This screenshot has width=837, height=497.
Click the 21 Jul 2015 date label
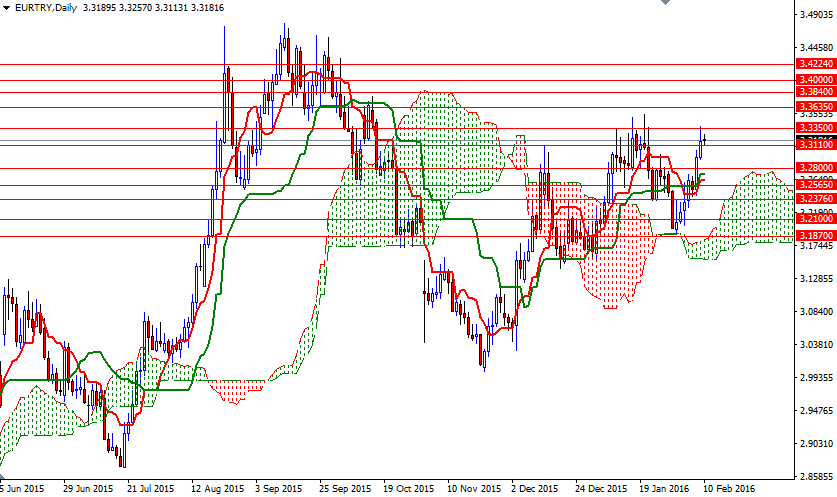(x=151, y=488)
